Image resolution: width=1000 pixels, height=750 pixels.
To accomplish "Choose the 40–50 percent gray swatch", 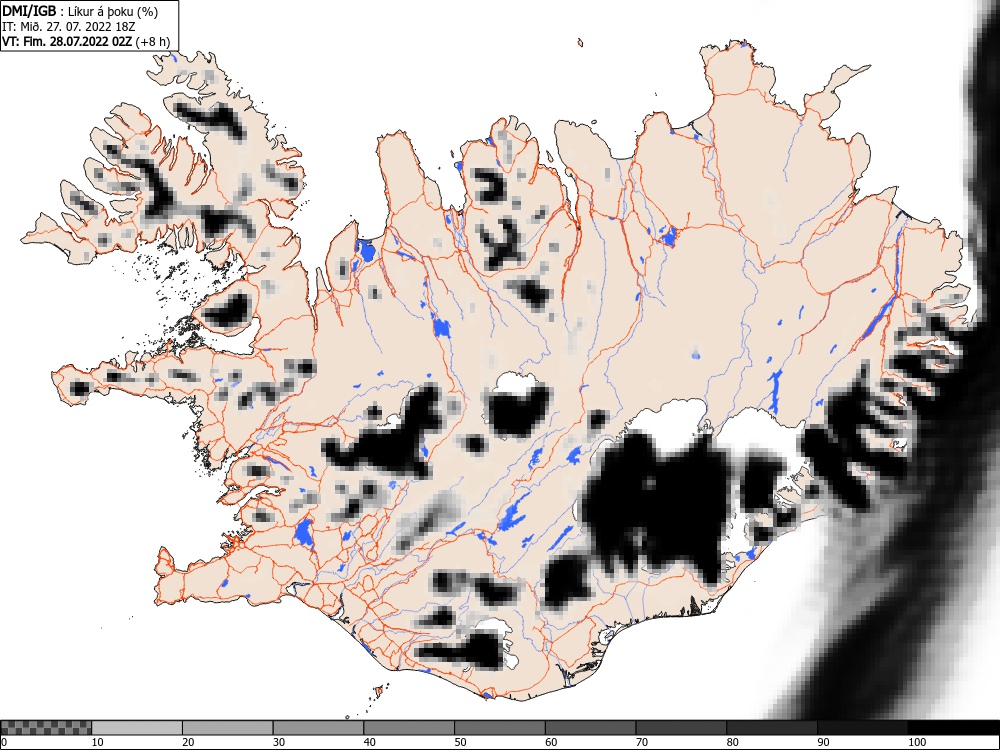I will 409,728.
